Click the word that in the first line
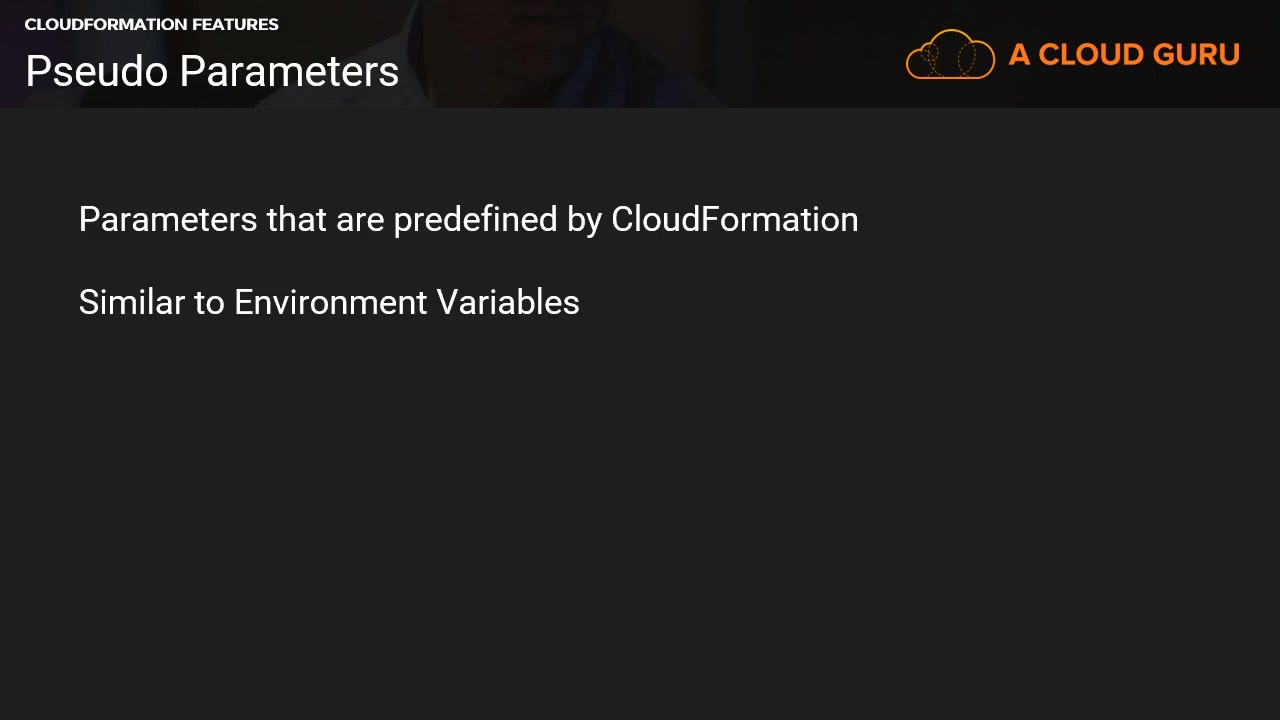 [x=296, y=219]
